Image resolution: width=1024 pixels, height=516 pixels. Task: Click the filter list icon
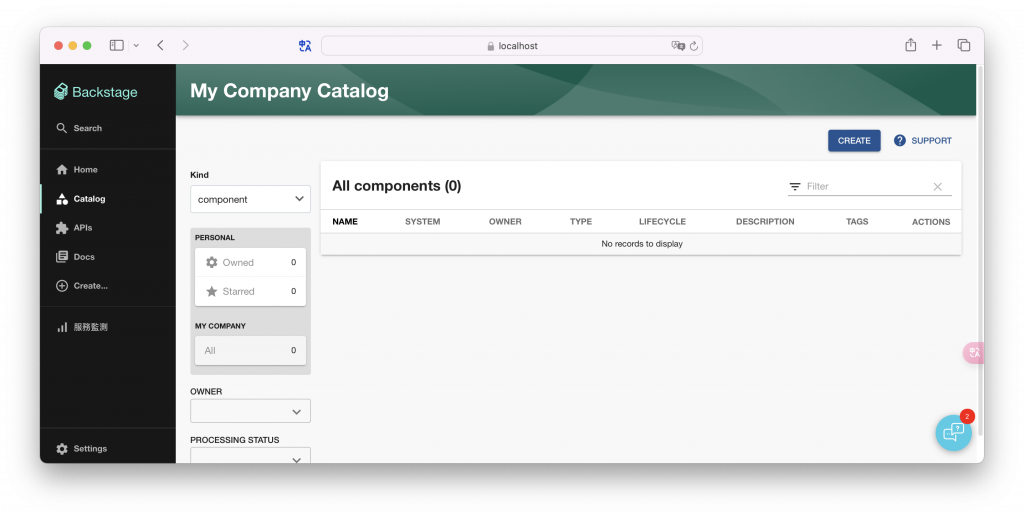795,187
